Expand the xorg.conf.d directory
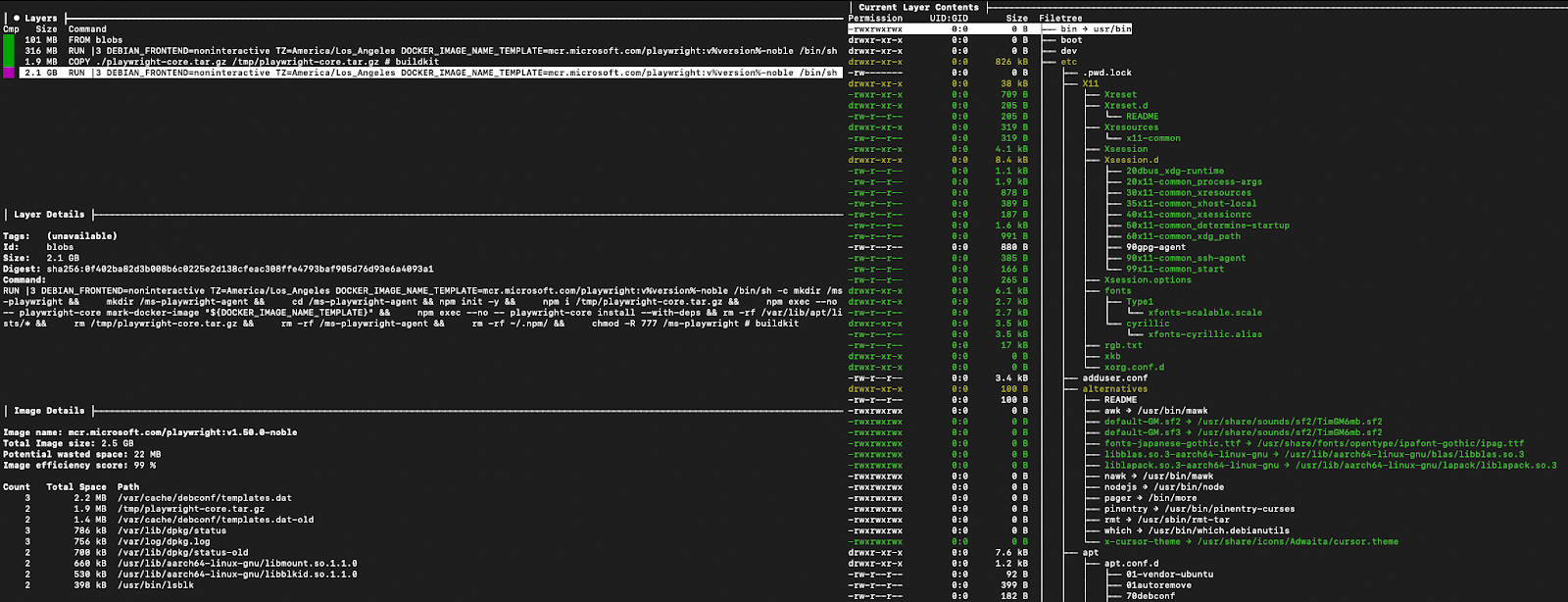 click(x=1134, y=368)
